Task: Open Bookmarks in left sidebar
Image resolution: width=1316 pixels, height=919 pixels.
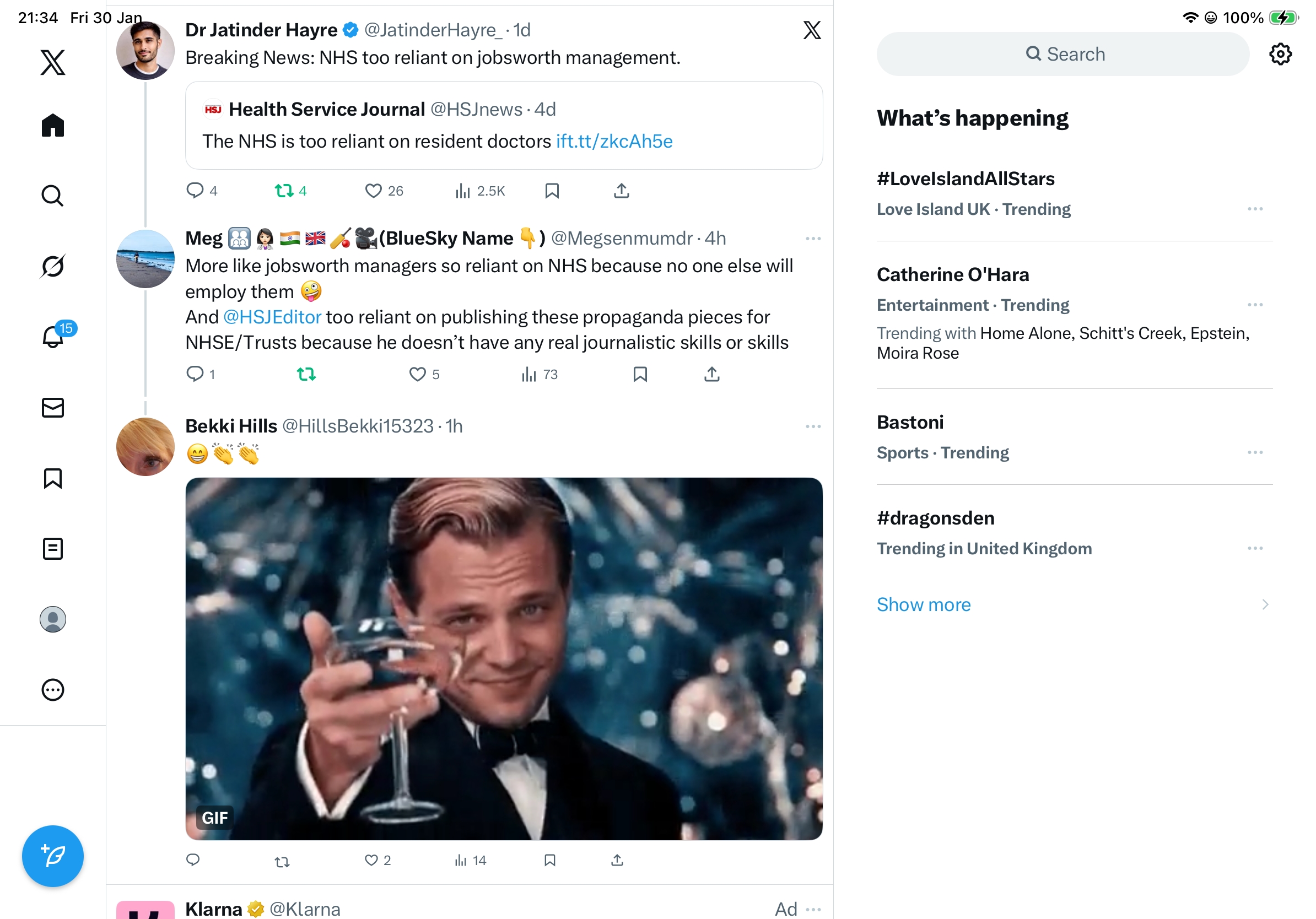Action: tap(53, 478)
